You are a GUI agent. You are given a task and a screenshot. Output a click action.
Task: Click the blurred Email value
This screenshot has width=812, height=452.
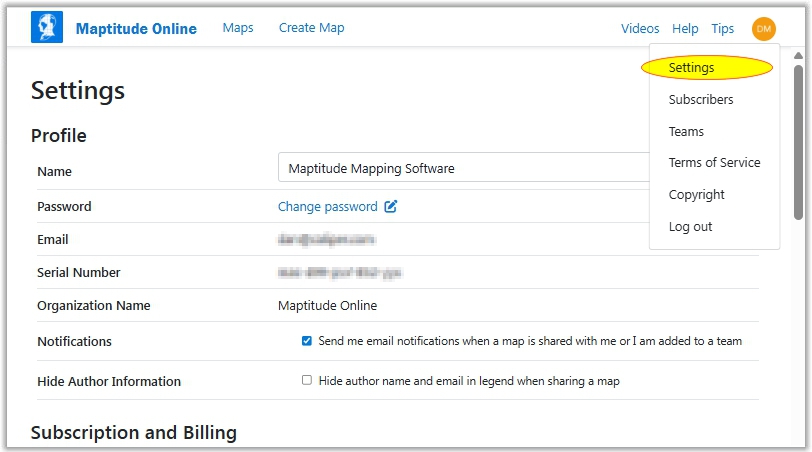click(326, 239)
